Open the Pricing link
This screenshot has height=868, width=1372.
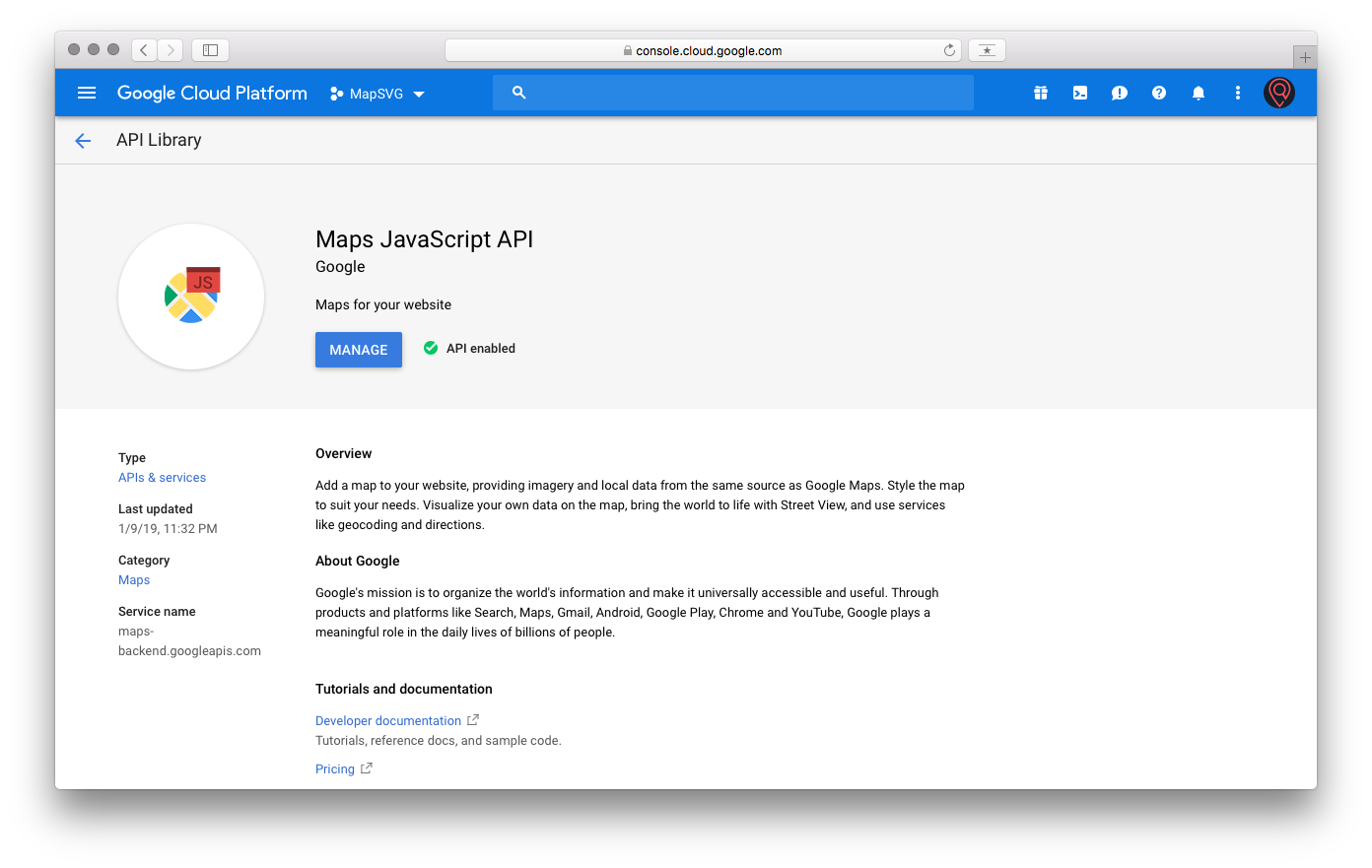335,769
